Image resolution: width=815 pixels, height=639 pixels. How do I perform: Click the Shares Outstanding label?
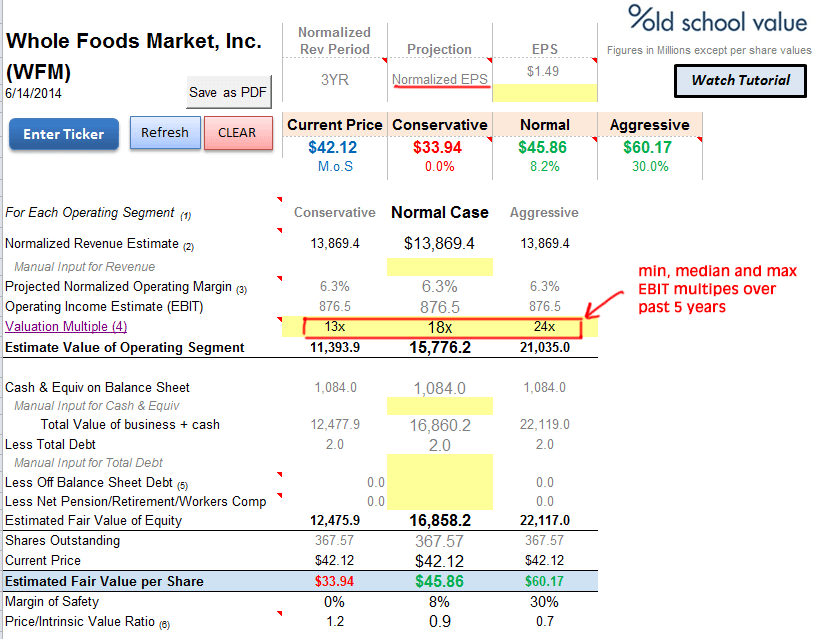[x=62, y=541]
